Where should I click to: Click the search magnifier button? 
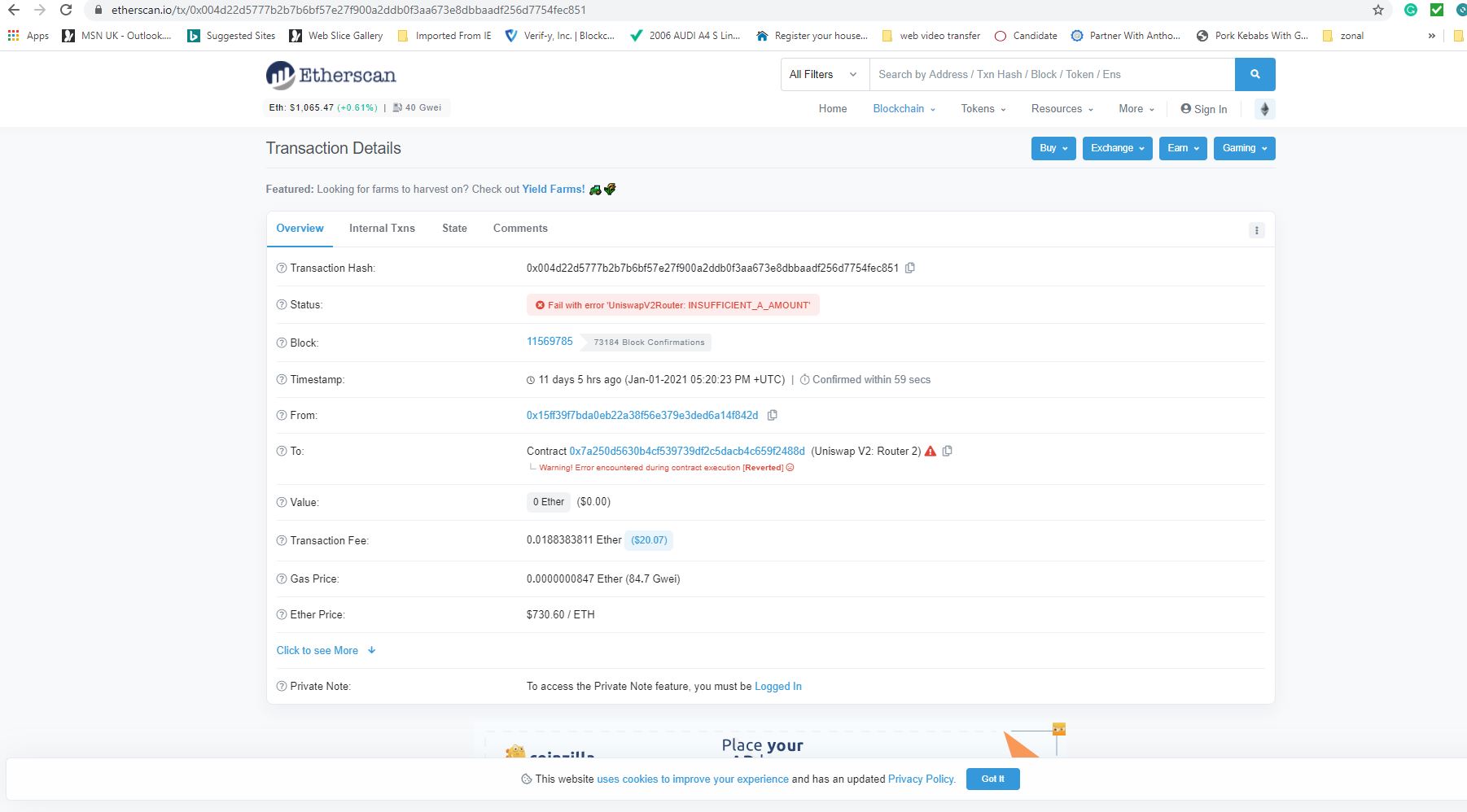[1255, 74]
